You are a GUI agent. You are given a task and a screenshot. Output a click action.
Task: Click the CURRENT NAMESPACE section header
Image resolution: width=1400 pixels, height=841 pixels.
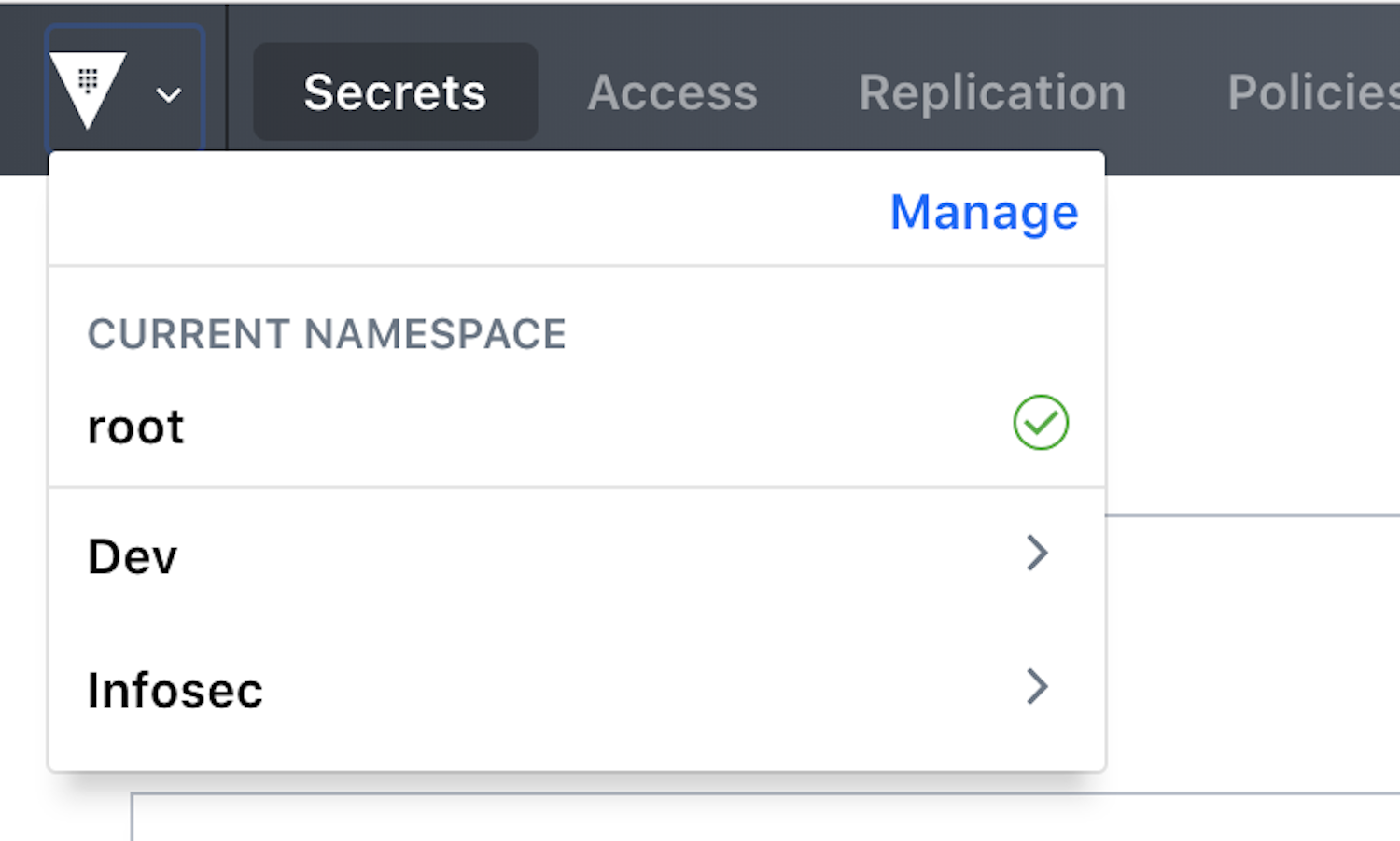(x=327, y=334)
